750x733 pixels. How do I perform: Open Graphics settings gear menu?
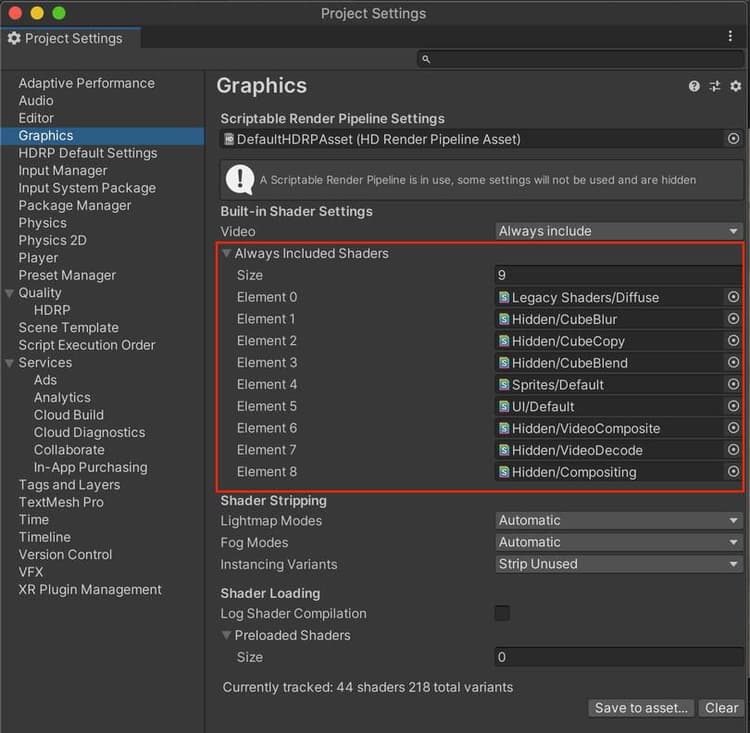[735, 86]
